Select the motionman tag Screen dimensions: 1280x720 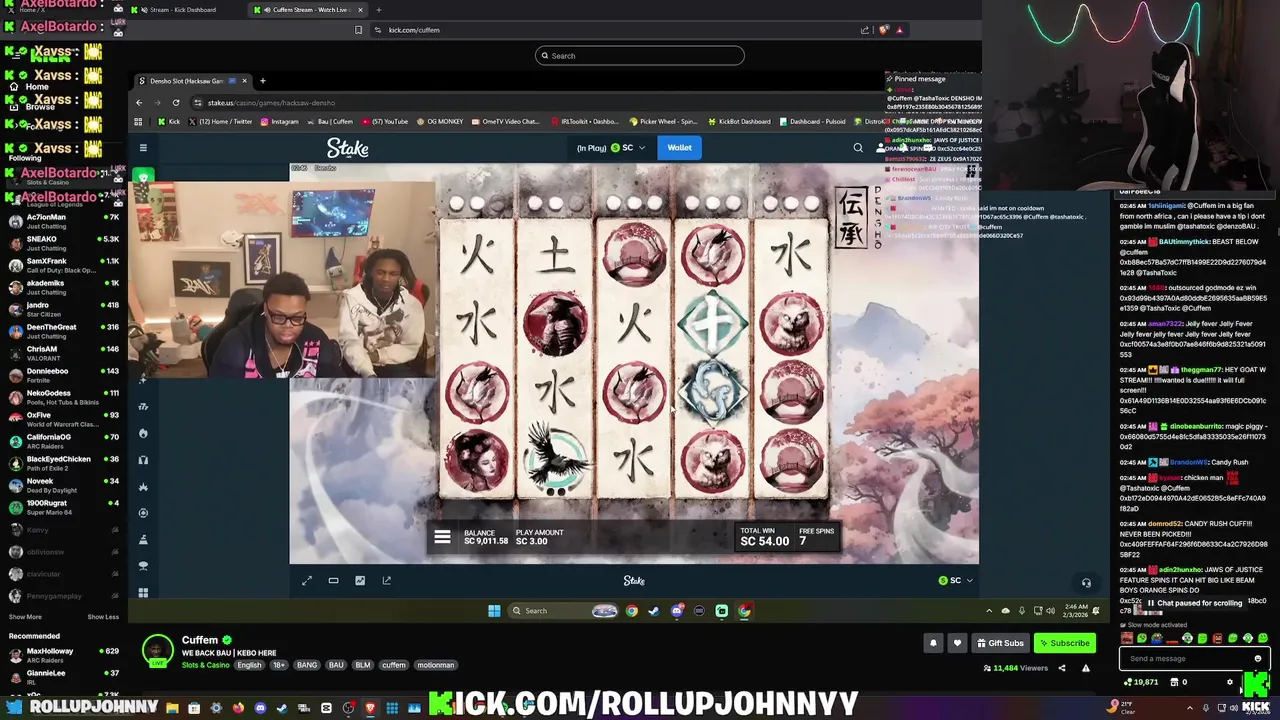[x=436, y=665]
